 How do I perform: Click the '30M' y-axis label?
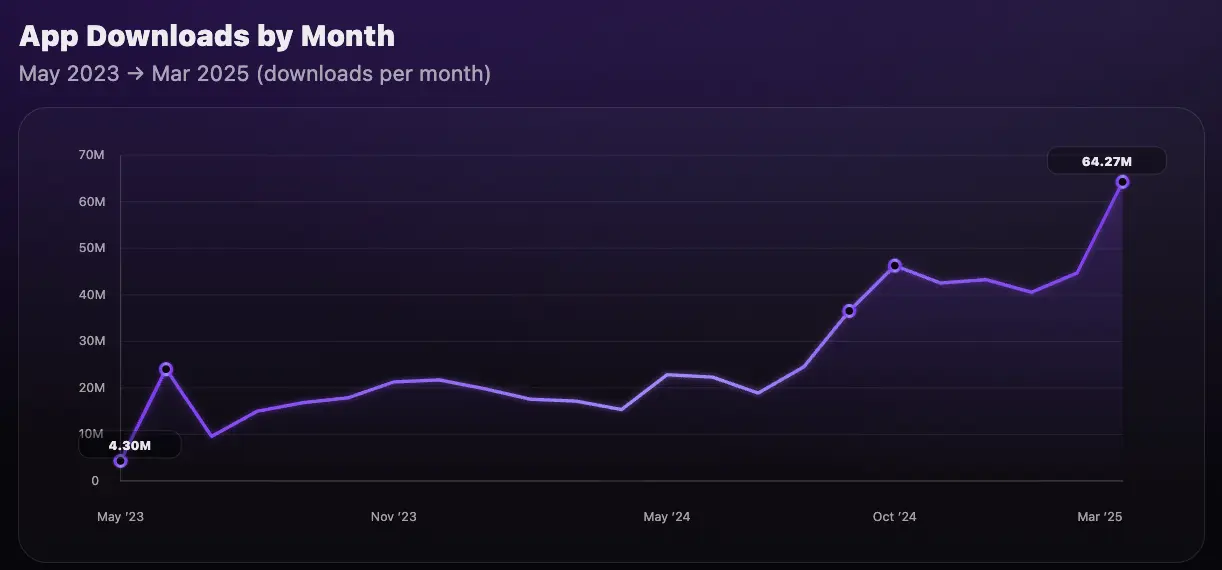coord(91,341)
